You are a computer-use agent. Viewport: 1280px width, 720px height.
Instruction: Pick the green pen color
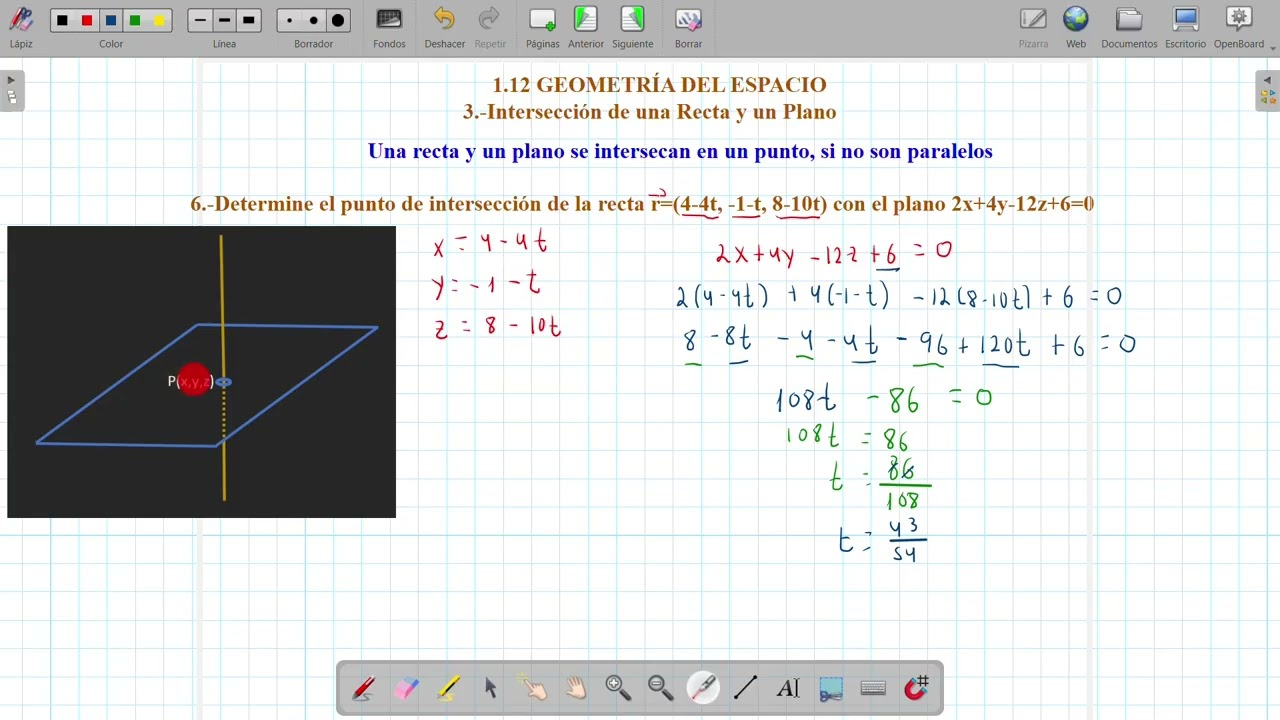(135, 20)
